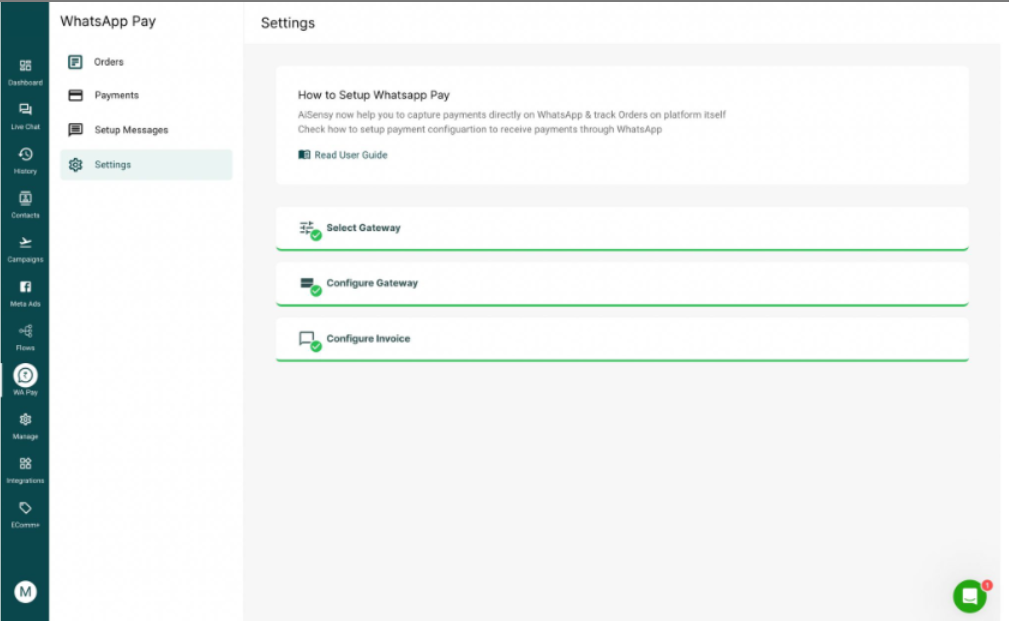This screenshot has width=1009, height=621.
Task: Click the Orders list icon
Action: [x=75, y=62]
